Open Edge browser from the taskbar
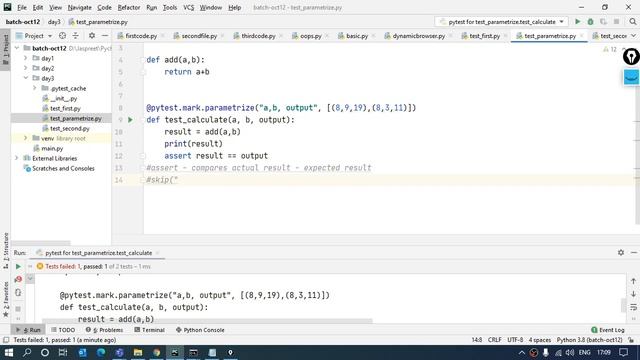 (x=101, y=352)
